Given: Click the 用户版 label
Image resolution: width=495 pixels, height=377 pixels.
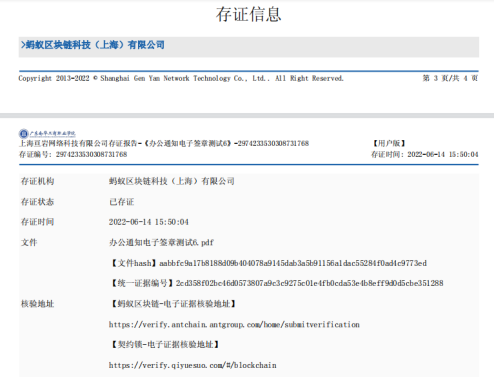Looking at the screenshot, I should coord(389,143).
